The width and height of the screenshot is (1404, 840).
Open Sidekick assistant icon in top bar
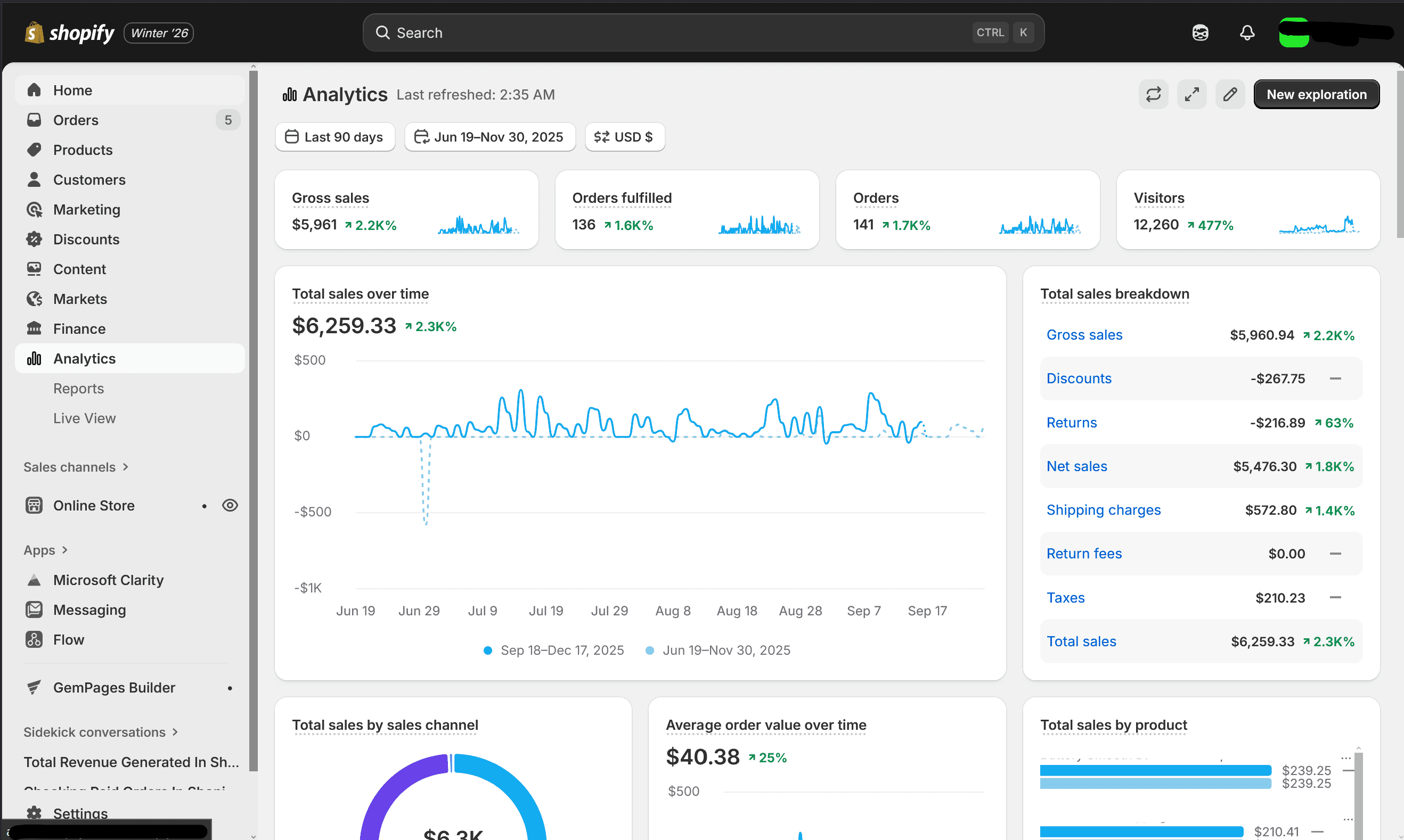[x=1200, y=33]
